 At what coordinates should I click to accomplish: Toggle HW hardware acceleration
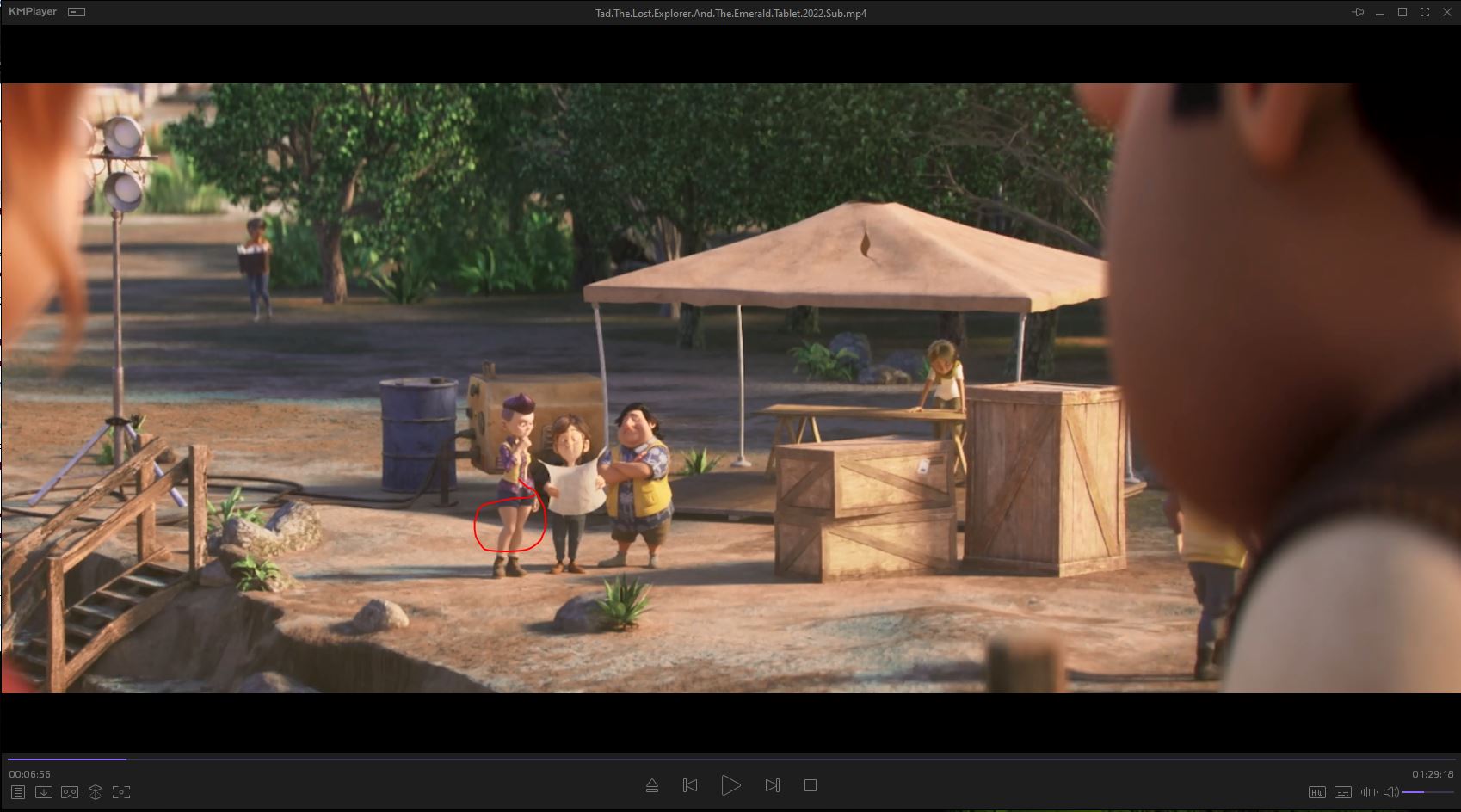click(1316, 792)
